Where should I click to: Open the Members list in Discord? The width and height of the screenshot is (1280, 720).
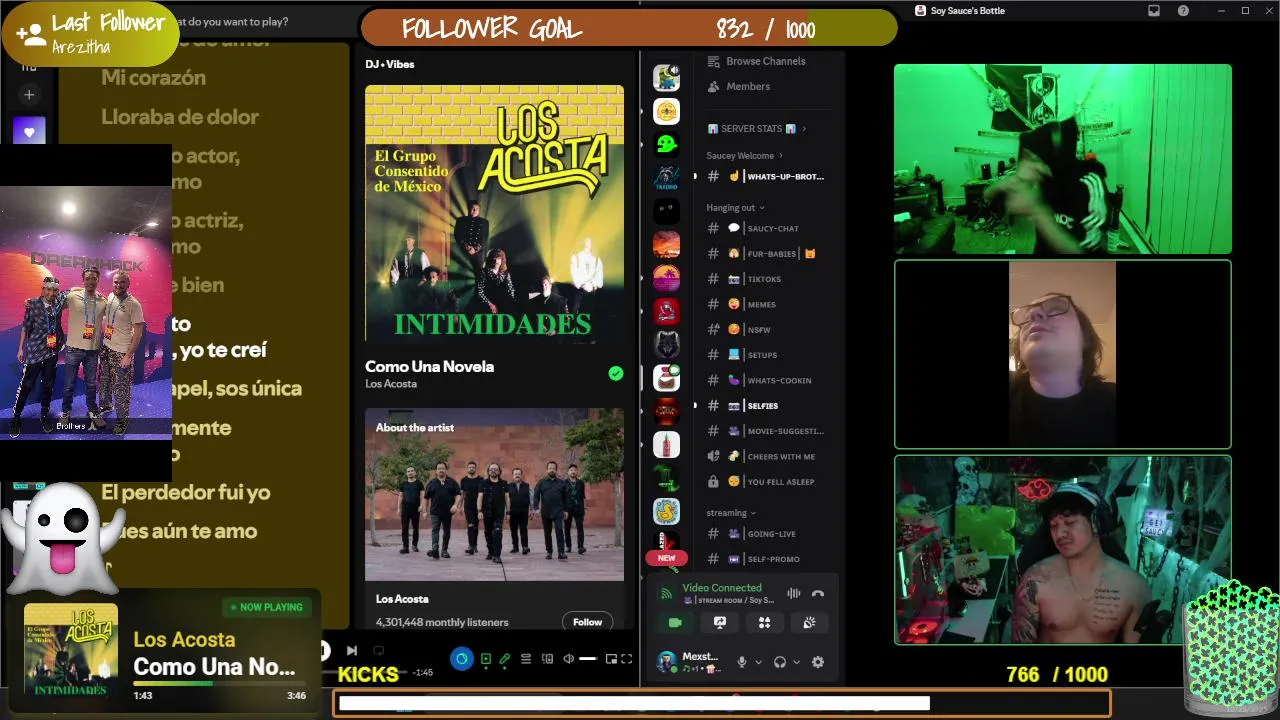[x=748, y=87]
